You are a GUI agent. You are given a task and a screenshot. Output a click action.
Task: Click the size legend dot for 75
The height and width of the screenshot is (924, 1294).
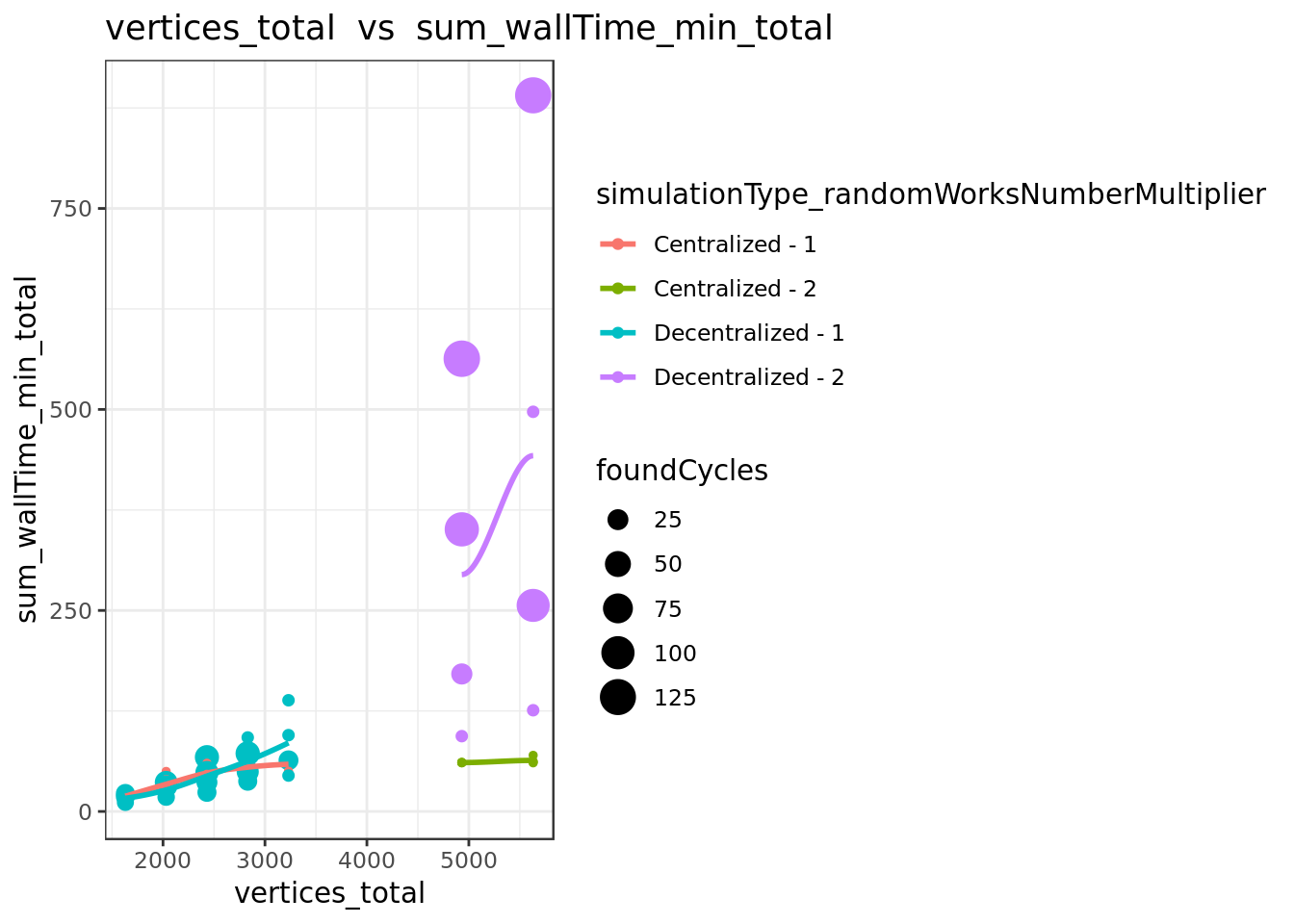618,608
